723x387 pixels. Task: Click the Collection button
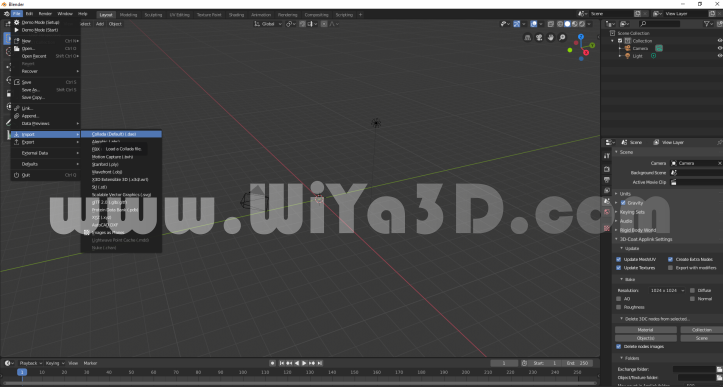click(x=701, y=330)
